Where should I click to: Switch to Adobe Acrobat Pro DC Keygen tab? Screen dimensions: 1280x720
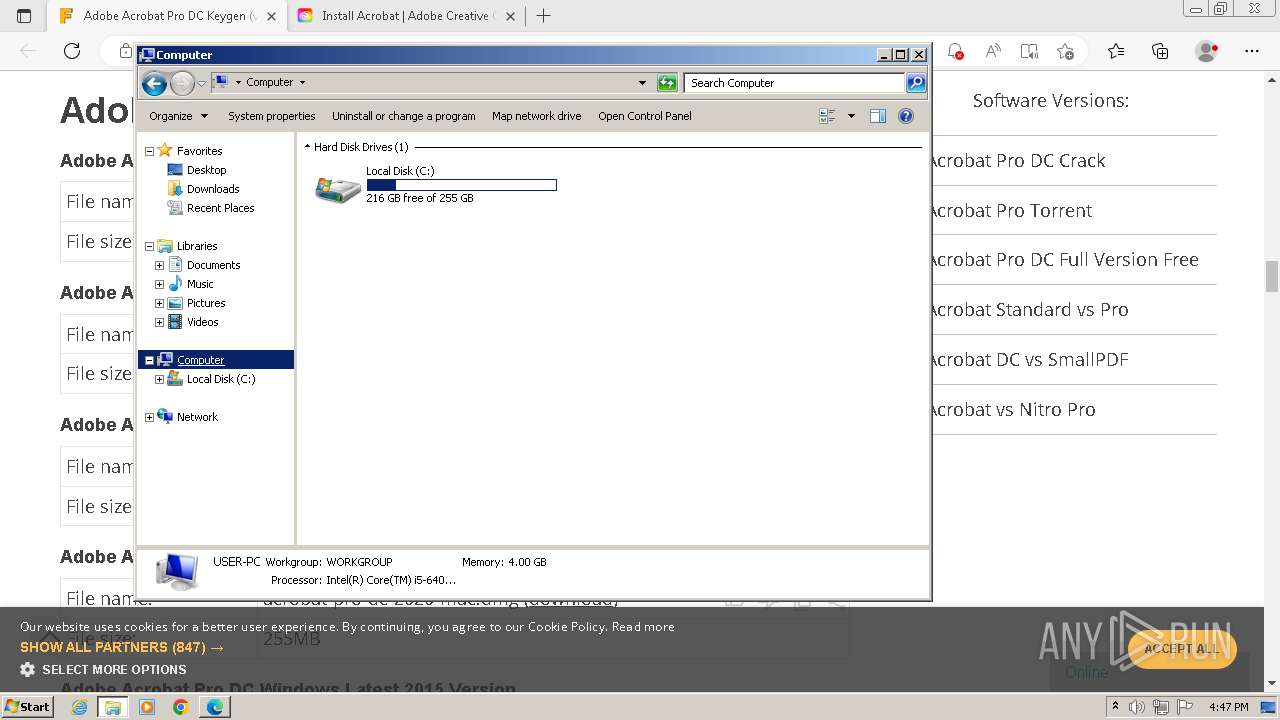[x=169, y=16]
